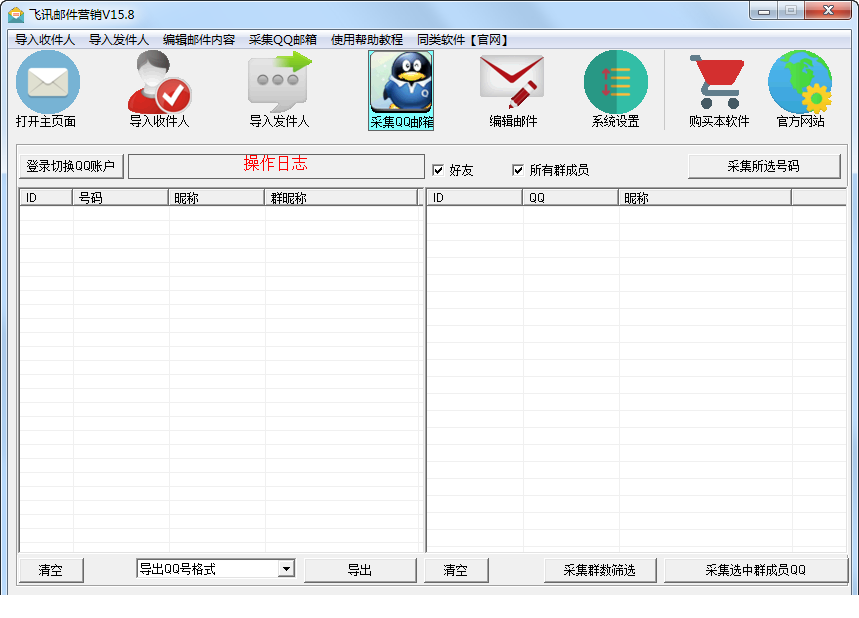Uncheck the 好友 checkbox
Viewport: 859px width, 618px height.
click(438, 170)
